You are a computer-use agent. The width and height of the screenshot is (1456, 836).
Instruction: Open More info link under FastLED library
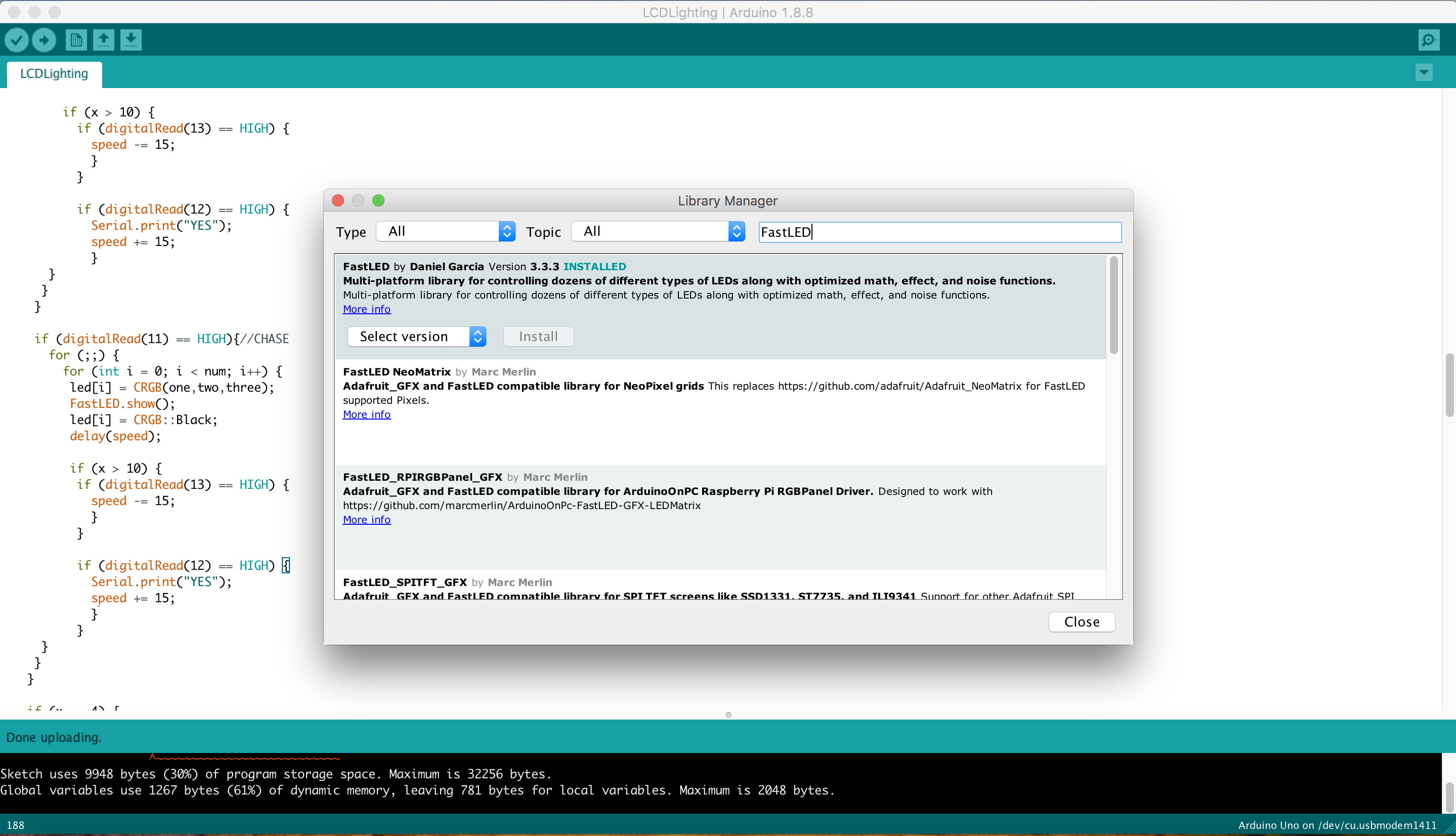pyautogui.click(x=366, y=310)
